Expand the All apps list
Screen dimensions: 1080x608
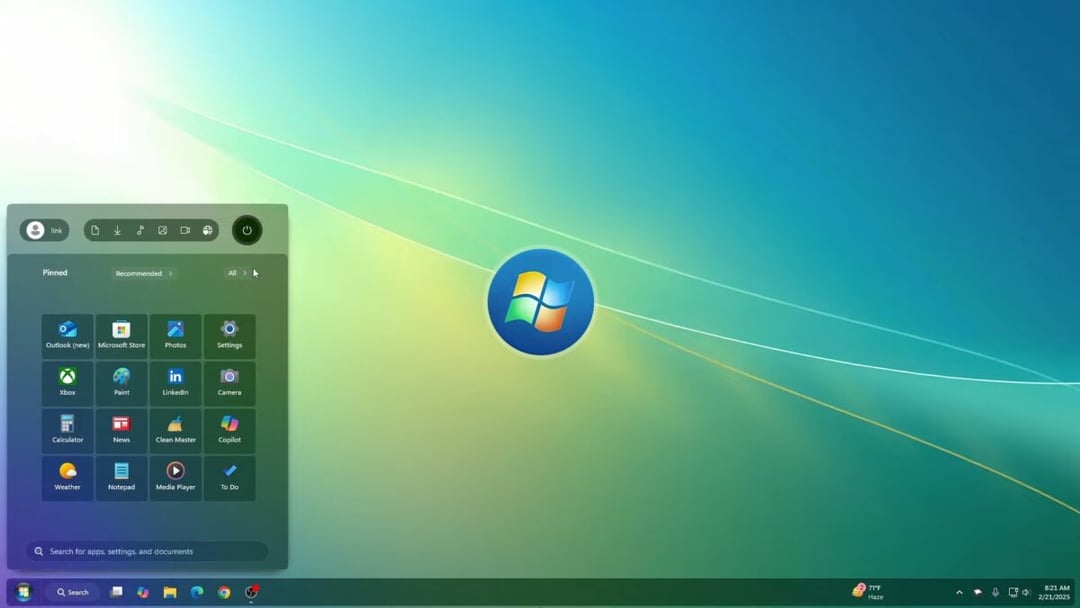[x=235, y=272]
